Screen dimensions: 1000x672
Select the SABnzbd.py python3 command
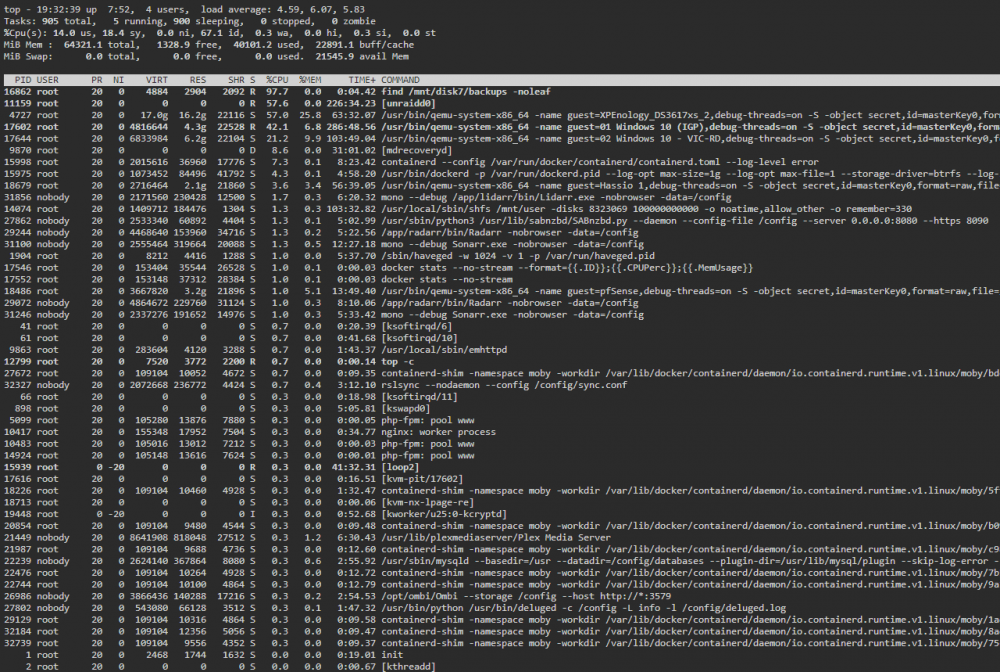click(x=684, y=221)
